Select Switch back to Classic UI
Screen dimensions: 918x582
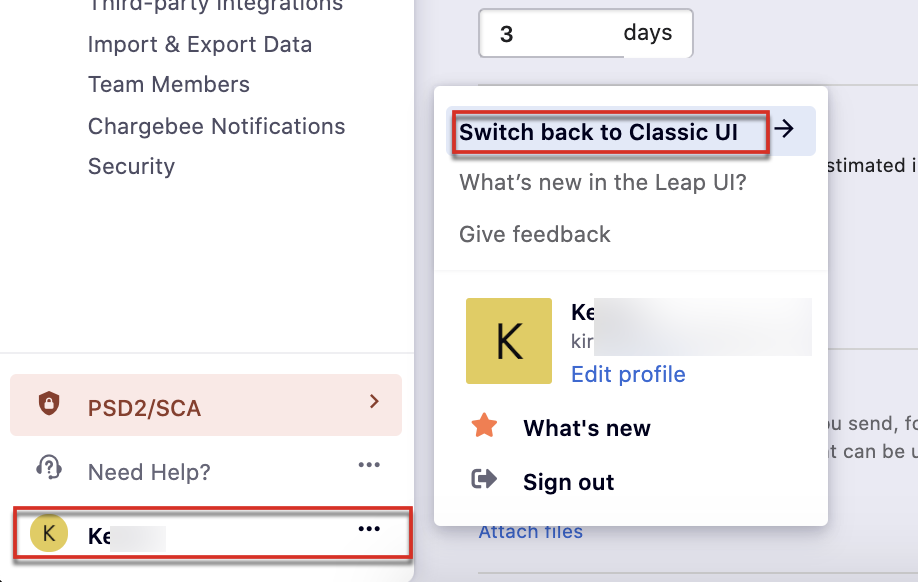tap(598, 132)
